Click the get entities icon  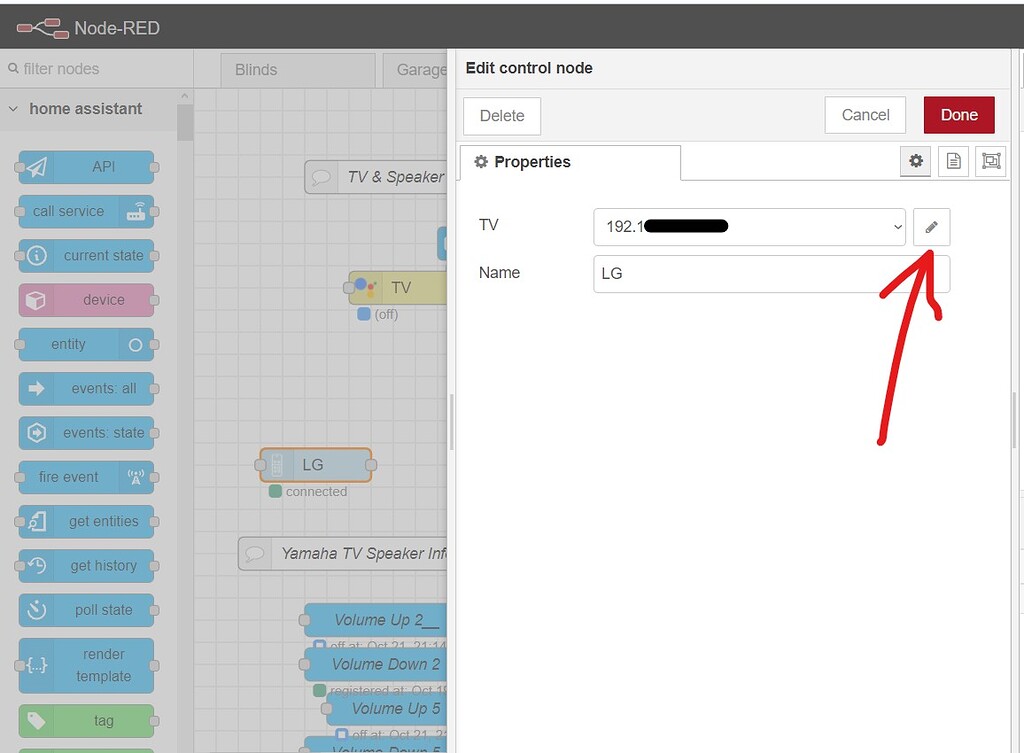pos(37,521)
